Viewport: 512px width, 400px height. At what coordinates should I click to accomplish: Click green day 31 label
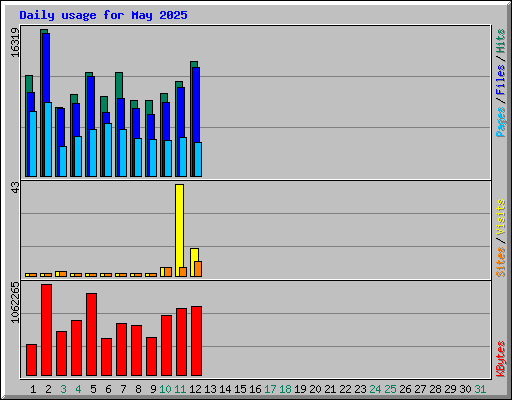[x=480, y=389]
